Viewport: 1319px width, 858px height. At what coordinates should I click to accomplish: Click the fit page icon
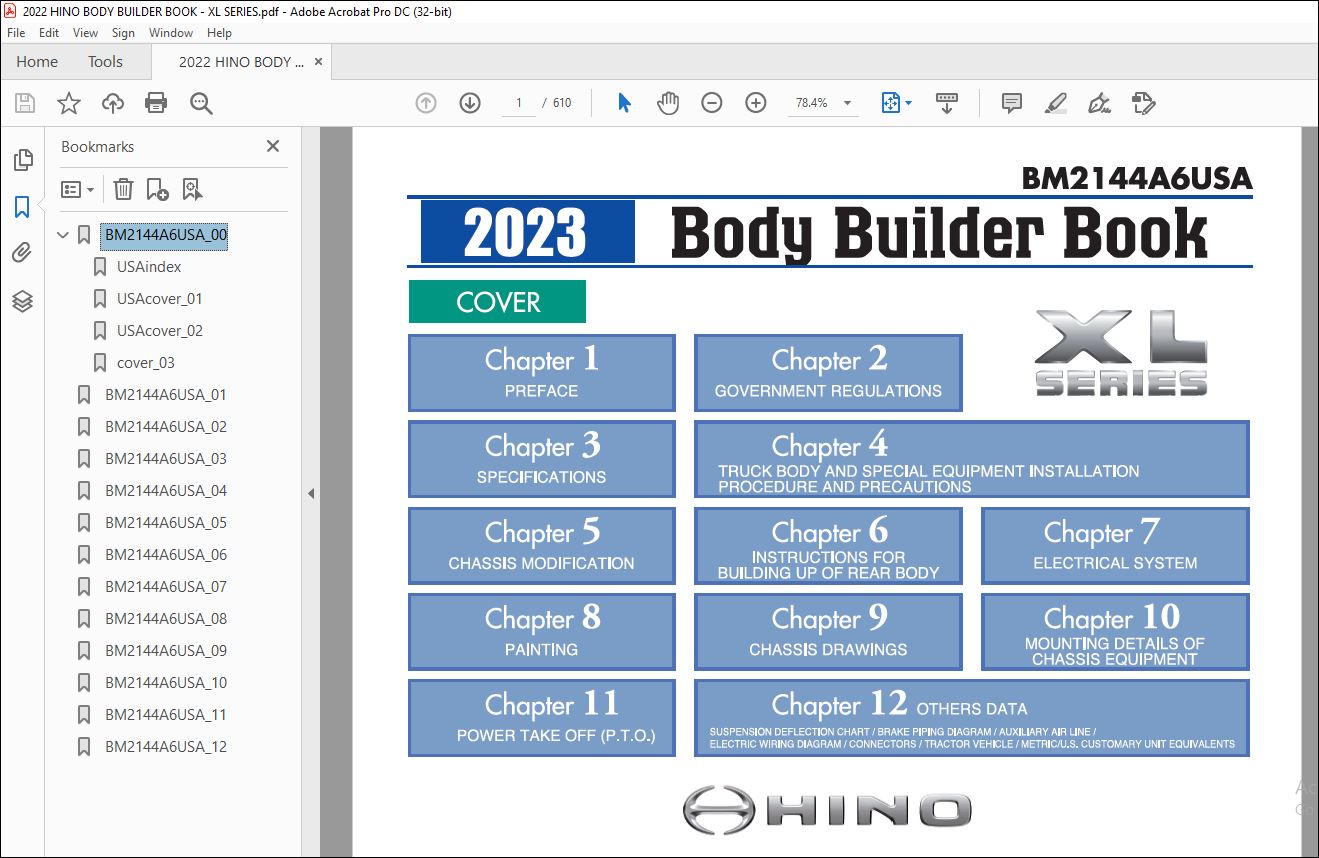[x=890, y=102]
